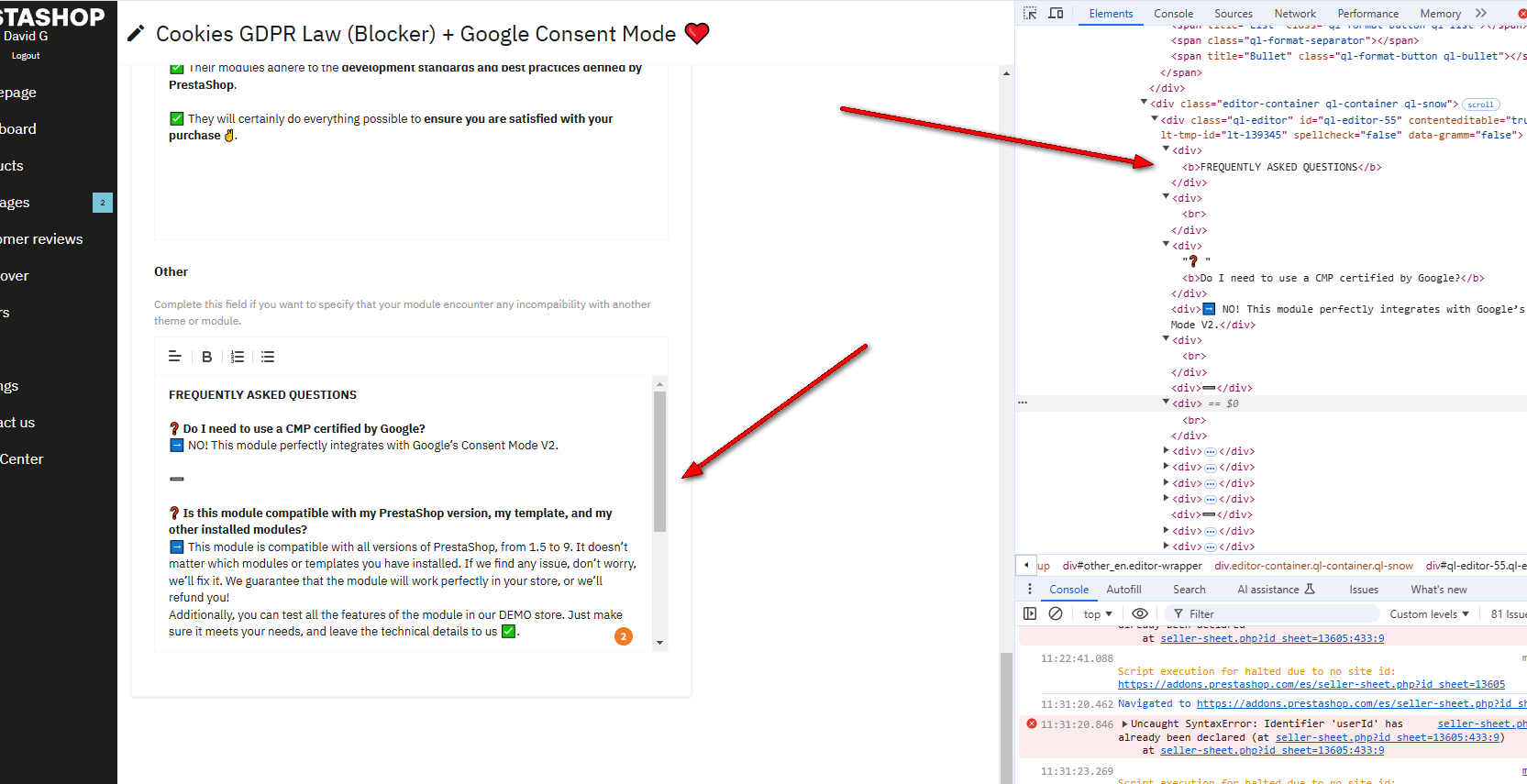1527x784 pixels.
Task: Collapse the div holding the CMP question
Action: (x=1167, y=245)
